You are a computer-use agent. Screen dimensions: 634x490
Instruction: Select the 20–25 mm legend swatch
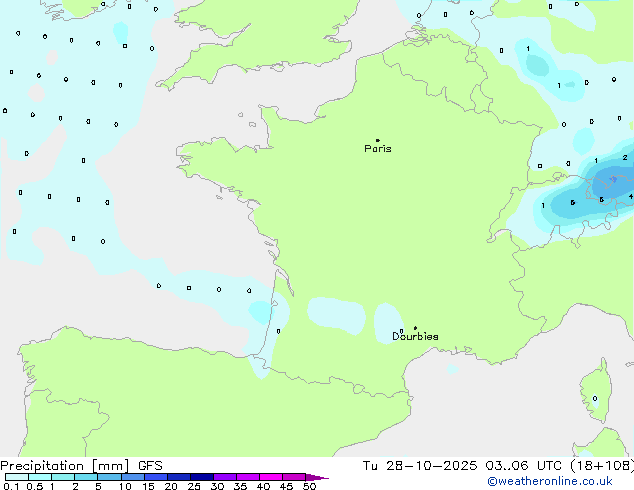tap(179, 477)
